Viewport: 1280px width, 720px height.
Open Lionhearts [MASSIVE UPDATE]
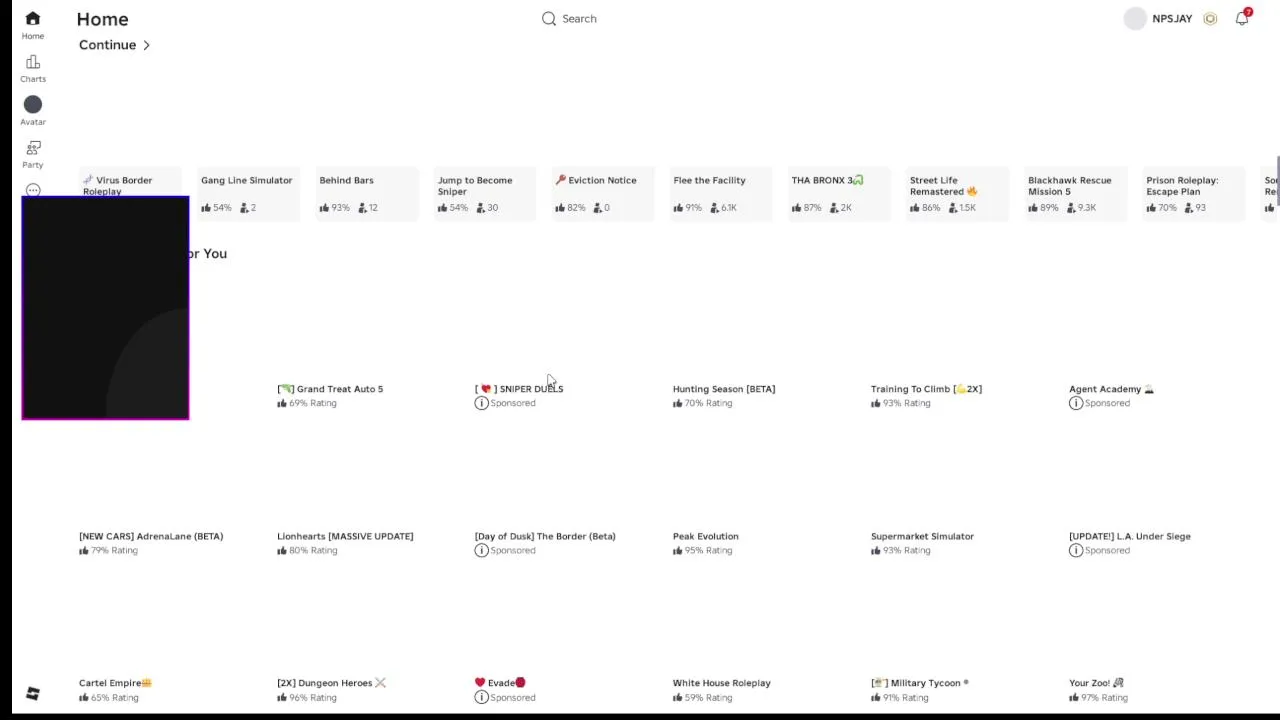[x=345, y=536]
